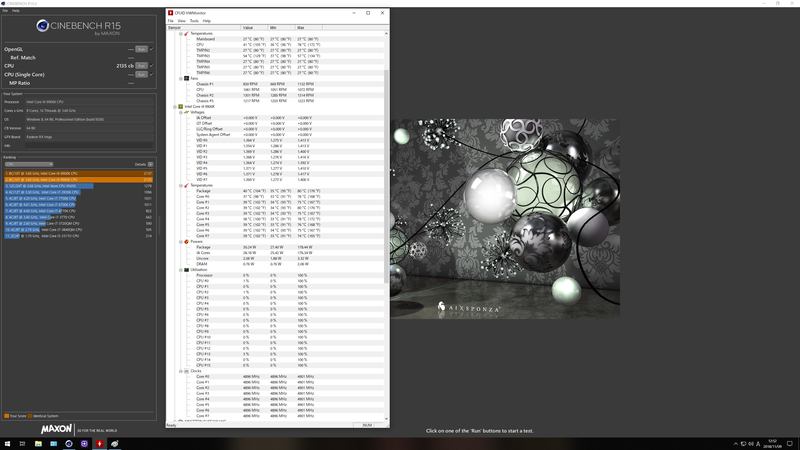
Task: Switch to HWMonitor in the taskbar
Action: pos(99,444)
